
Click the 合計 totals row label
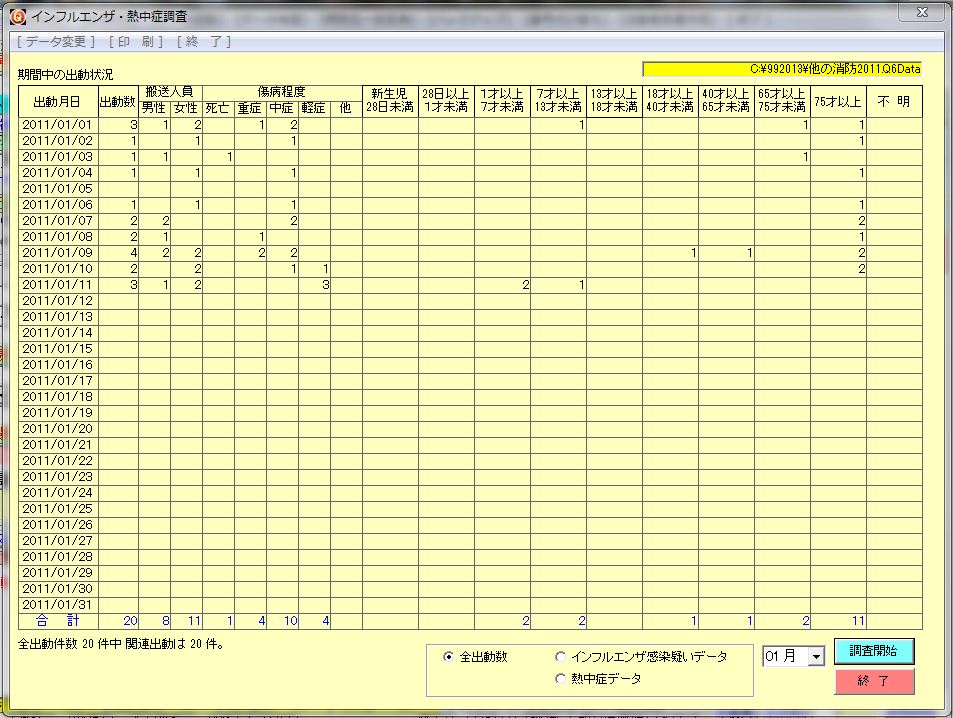coord(57,621)
